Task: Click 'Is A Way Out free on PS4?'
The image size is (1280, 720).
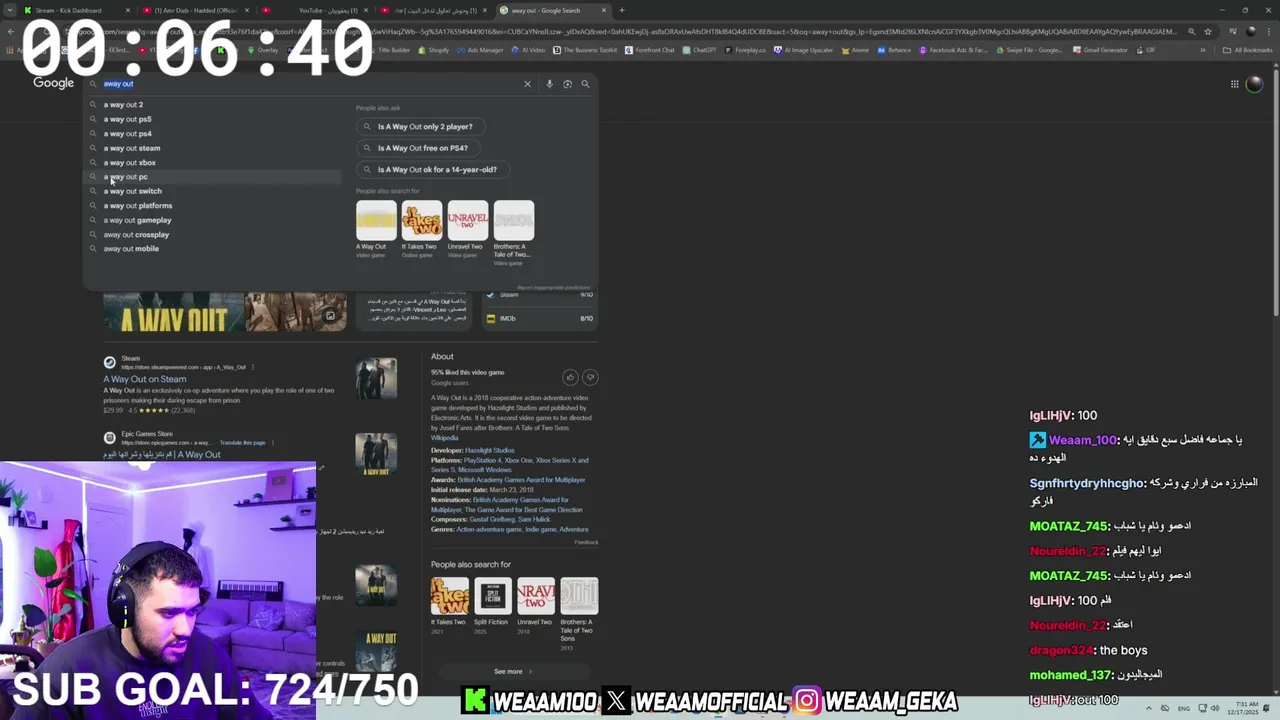Action: pos(418,148)
